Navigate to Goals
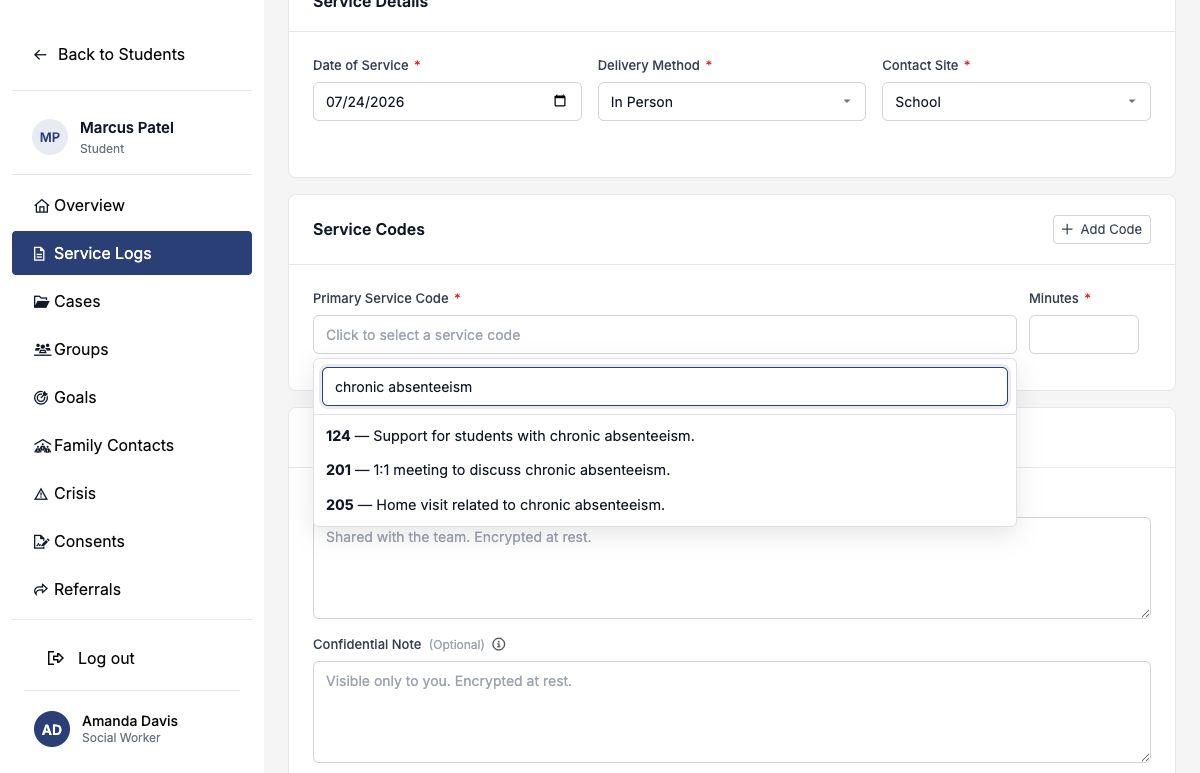 point(132,397)
